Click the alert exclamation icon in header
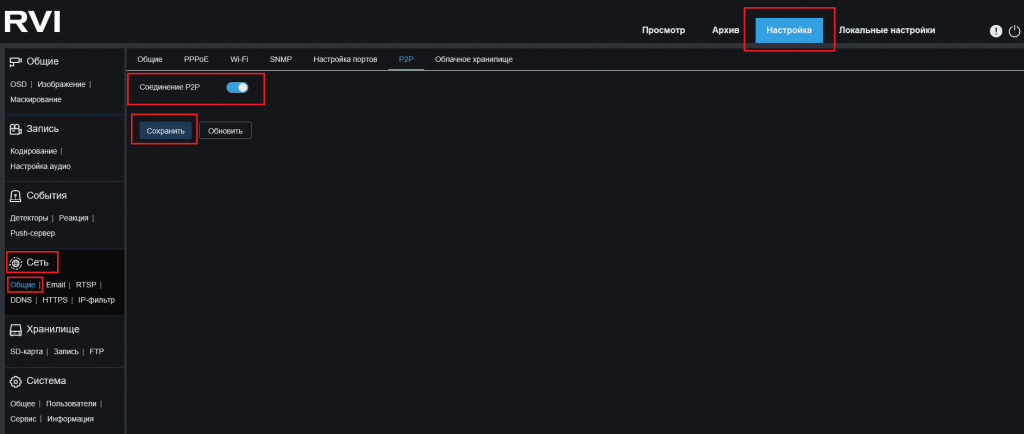 (995, 31)
